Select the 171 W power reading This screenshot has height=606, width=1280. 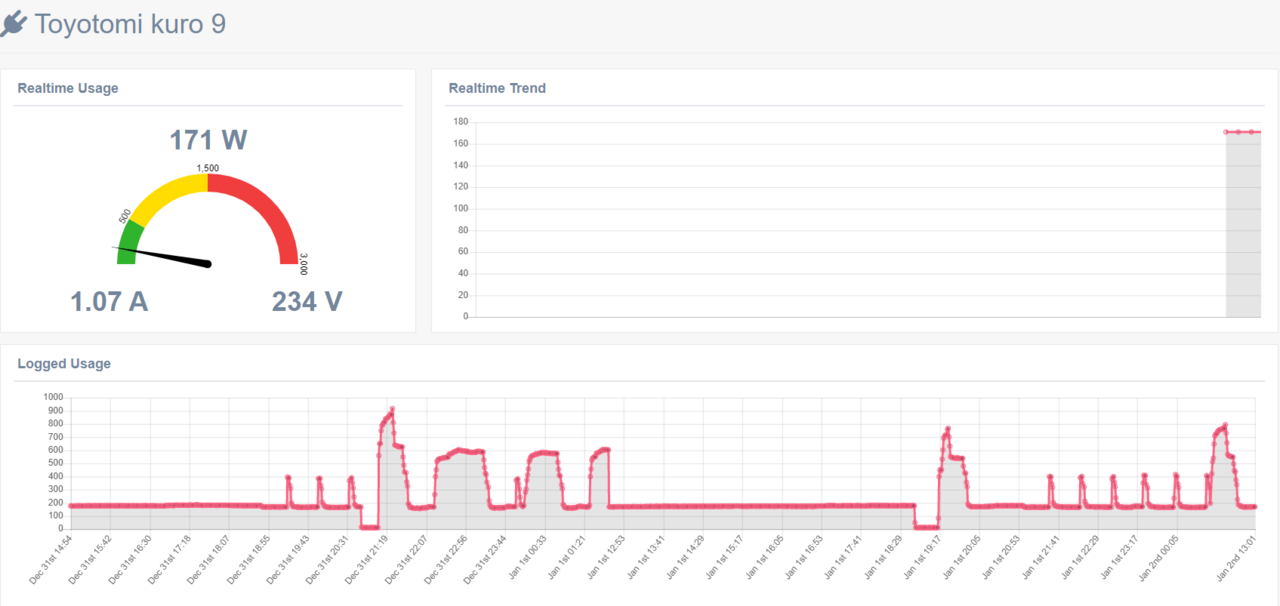[x=208, y=140]
